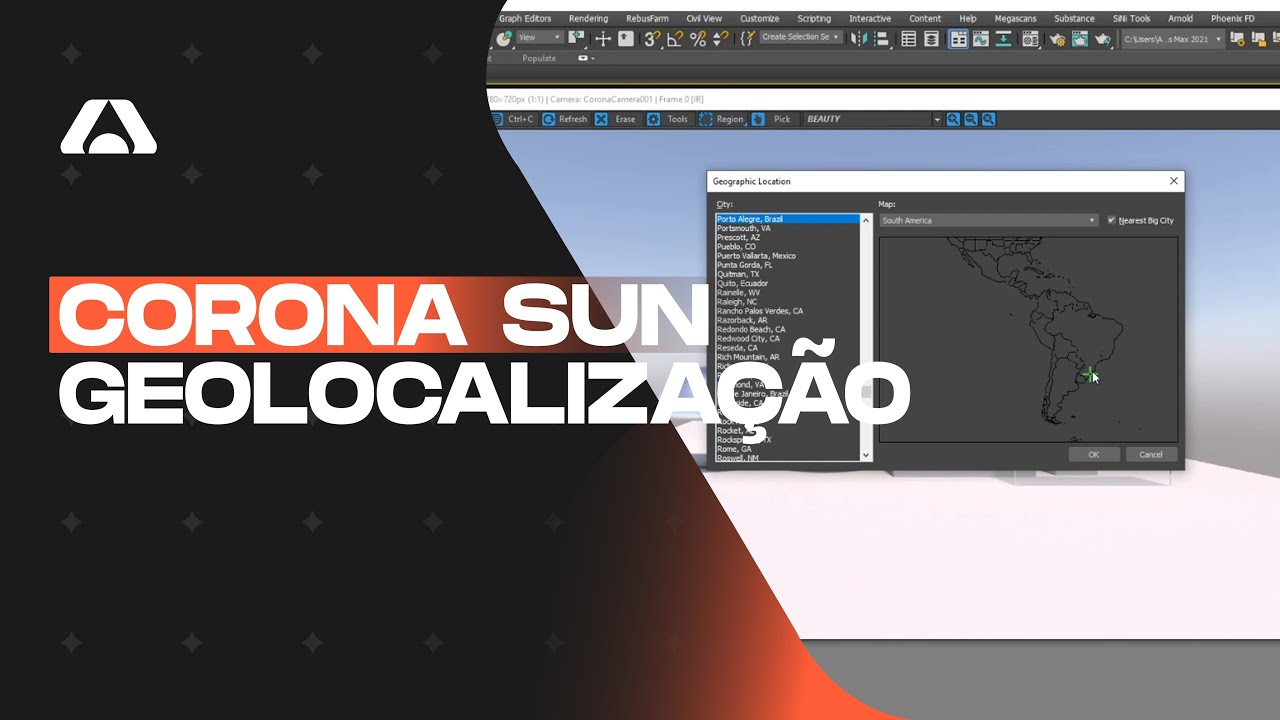This screenshot has width=1280, height=720.
Task: Click the Align tool icon
Action: click(x=882, y=39)
